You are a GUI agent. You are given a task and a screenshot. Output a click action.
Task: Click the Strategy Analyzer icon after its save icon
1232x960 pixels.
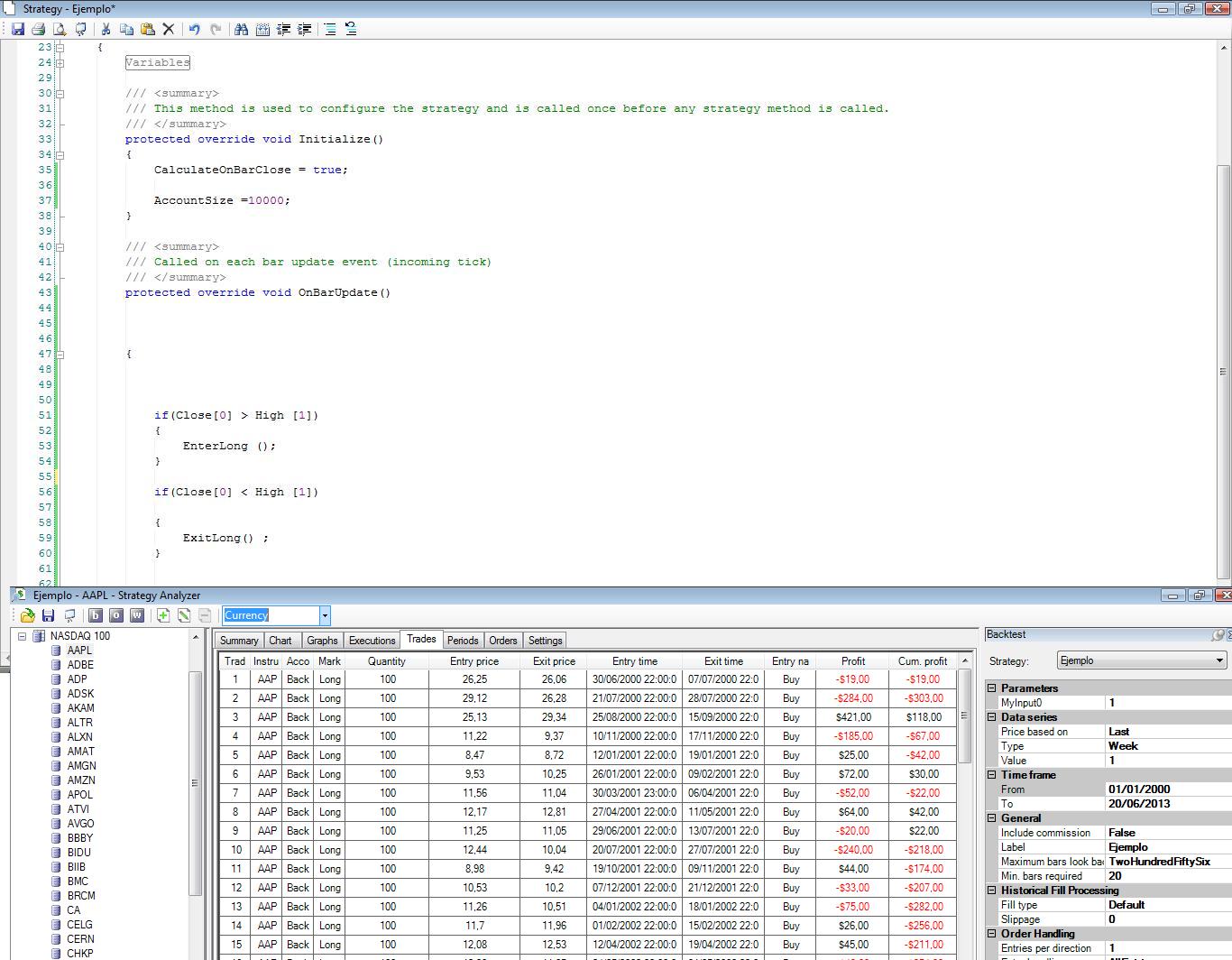coord(69,615)
